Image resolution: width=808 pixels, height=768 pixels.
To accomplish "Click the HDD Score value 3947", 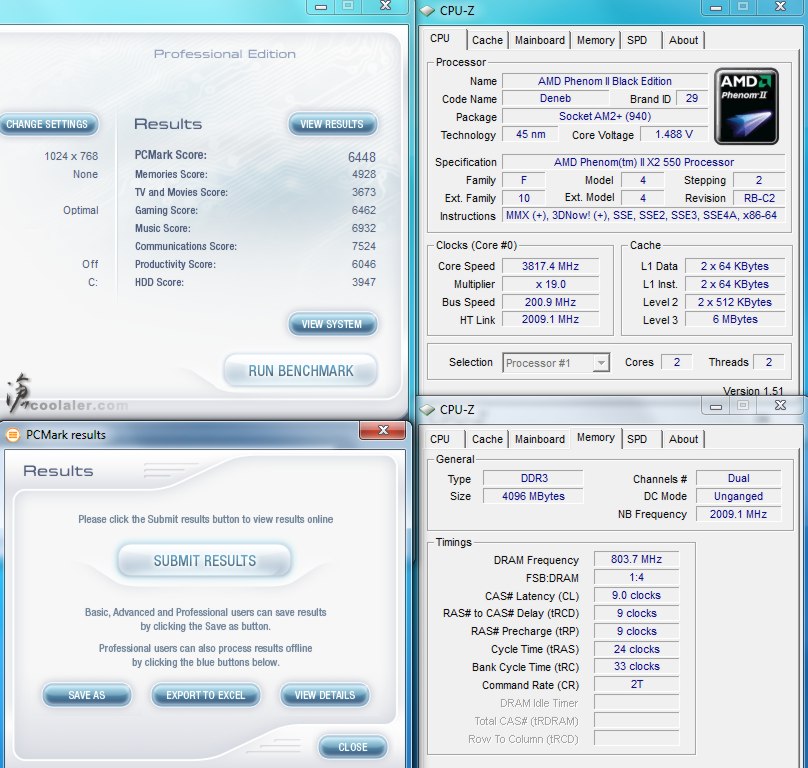I will click(364, 282).
